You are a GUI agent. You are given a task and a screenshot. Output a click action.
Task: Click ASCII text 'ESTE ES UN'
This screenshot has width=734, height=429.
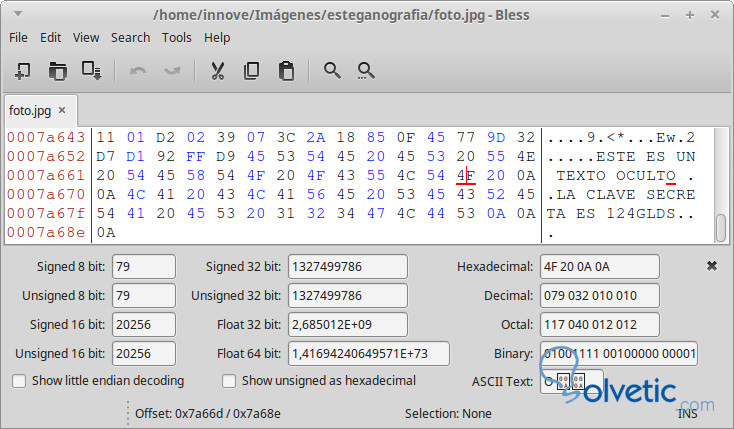point(646,156)
